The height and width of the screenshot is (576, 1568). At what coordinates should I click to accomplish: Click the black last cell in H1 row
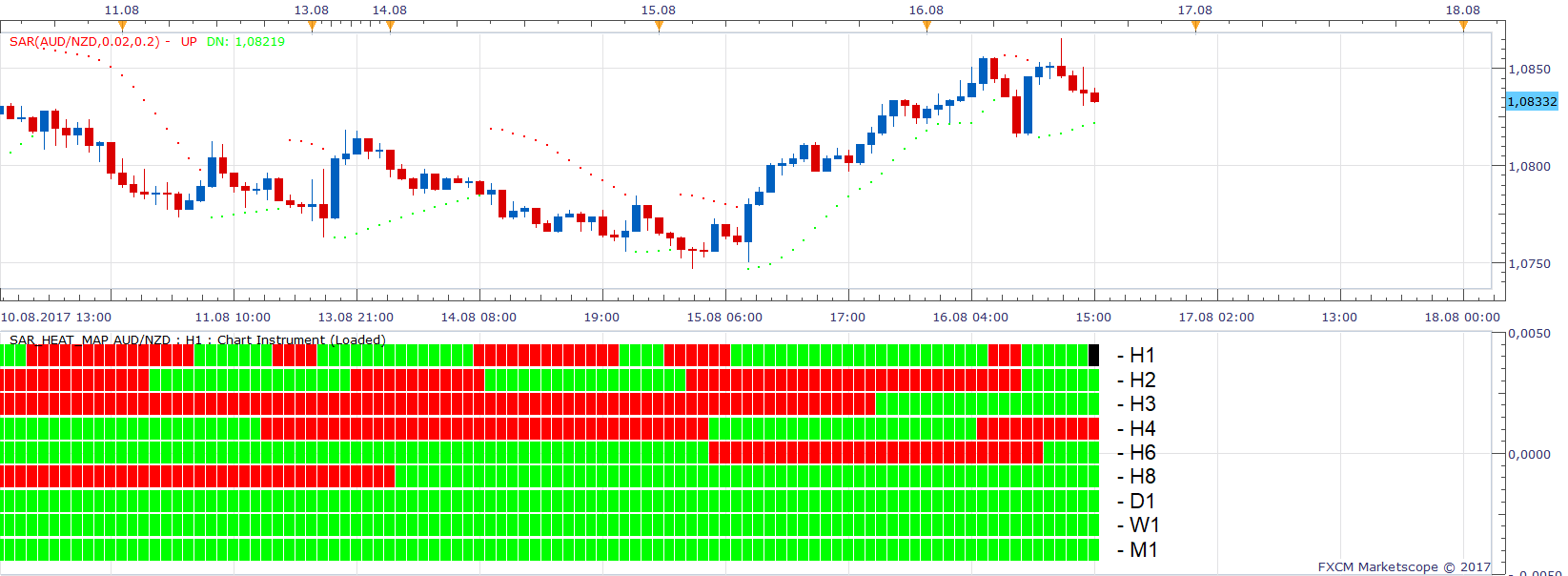click(x=1094, y=355)
